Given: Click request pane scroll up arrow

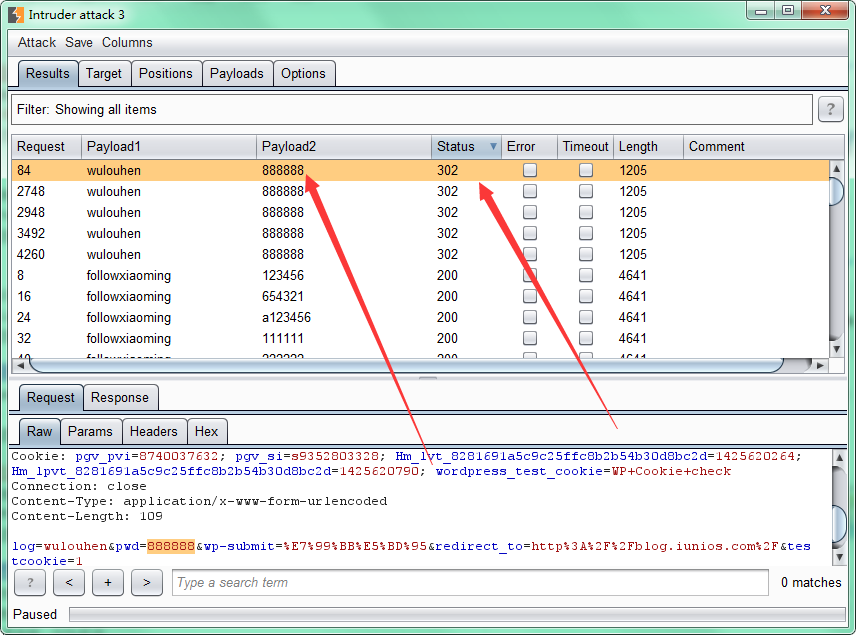Looking at the screenshot, I should [839, 458].
